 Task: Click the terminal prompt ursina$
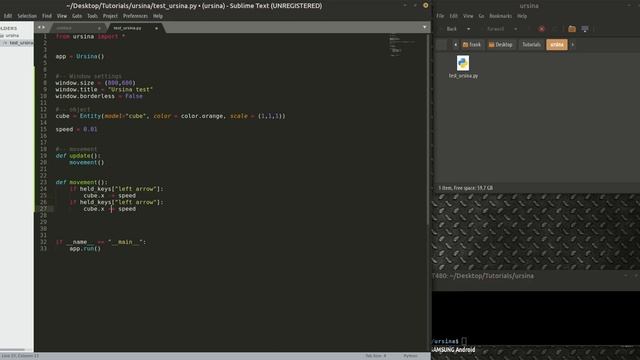coord(445,341)
